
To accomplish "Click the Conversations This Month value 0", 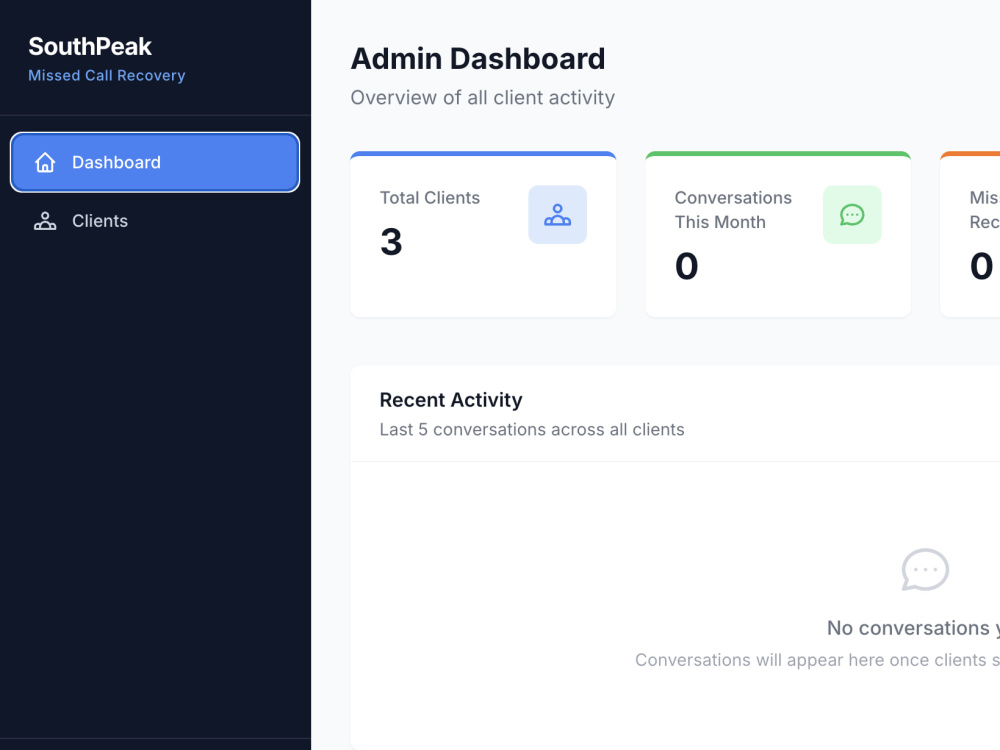I will click(x=687, y=266).
